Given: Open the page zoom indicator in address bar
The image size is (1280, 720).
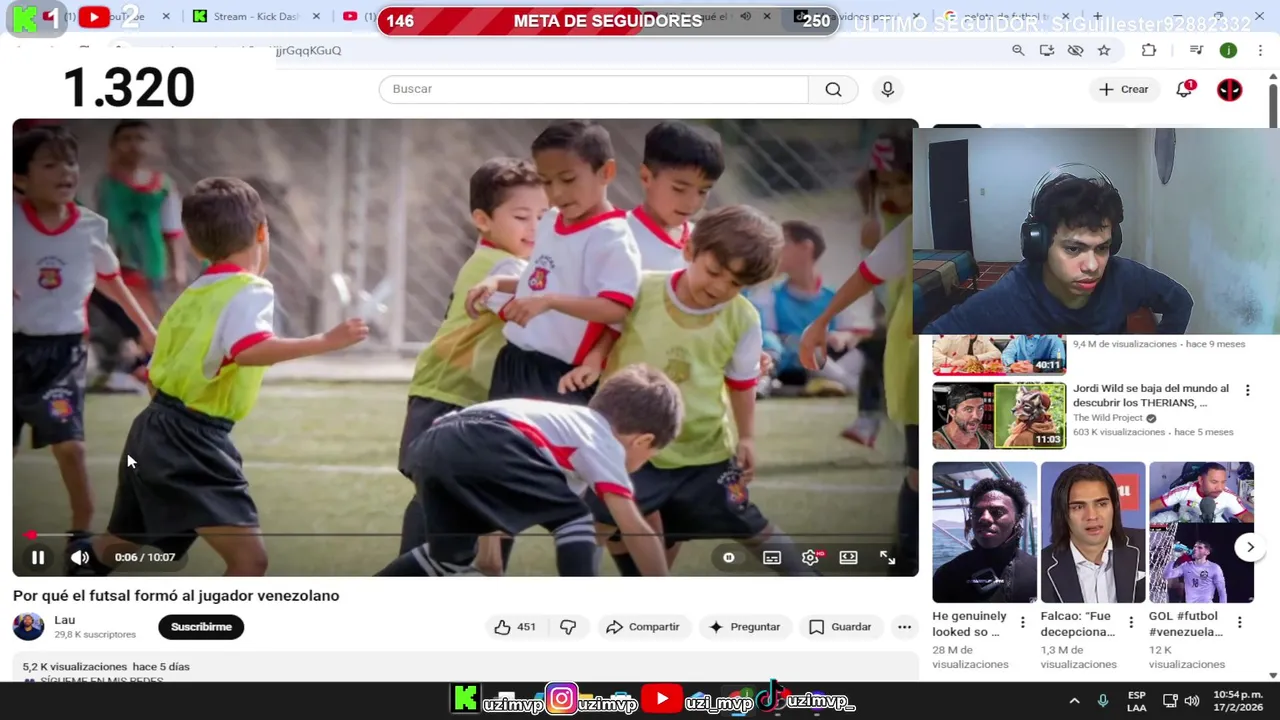Looking at the screenshot, I should [1018, 50].
